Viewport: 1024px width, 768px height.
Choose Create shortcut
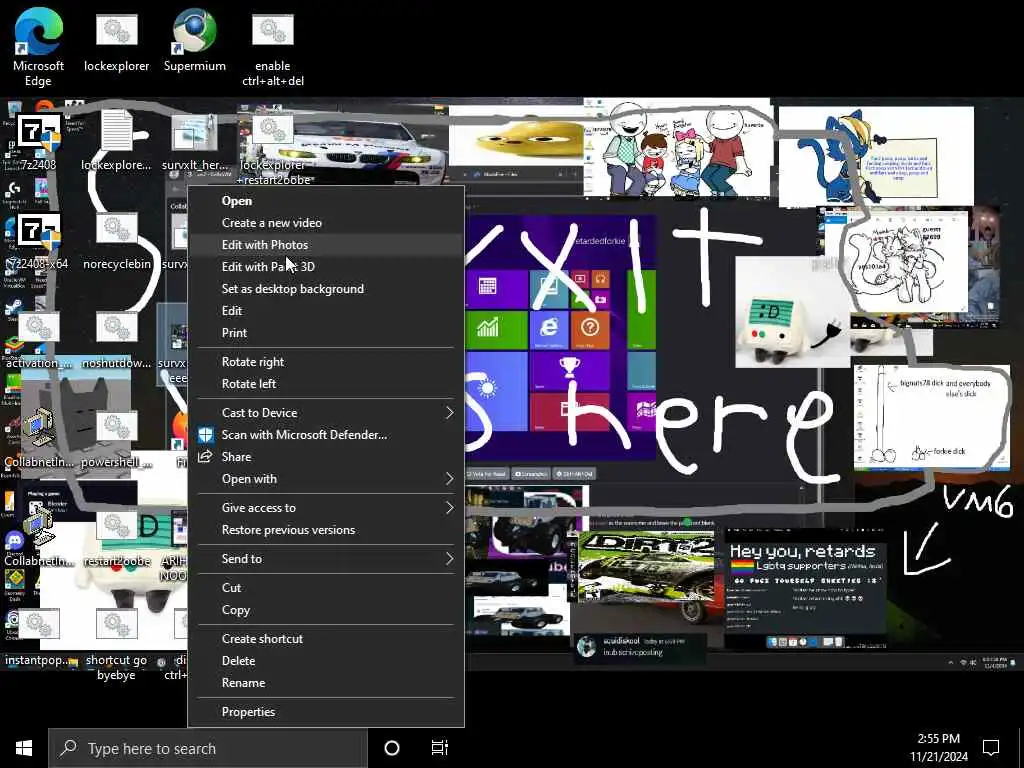[325, 639]
